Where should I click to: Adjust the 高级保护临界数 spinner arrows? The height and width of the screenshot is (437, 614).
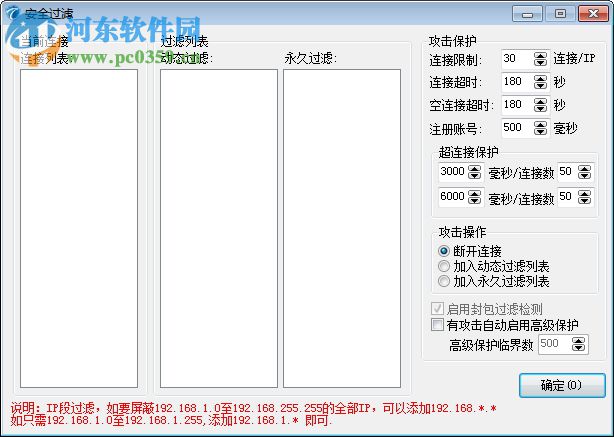(x=578, y=344)
